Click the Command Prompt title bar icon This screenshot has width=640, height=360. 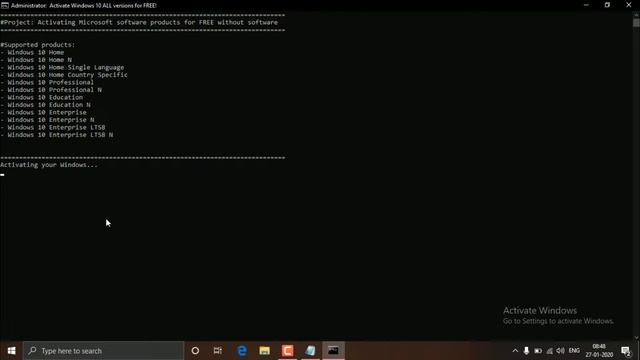click(x=4, y=5)
